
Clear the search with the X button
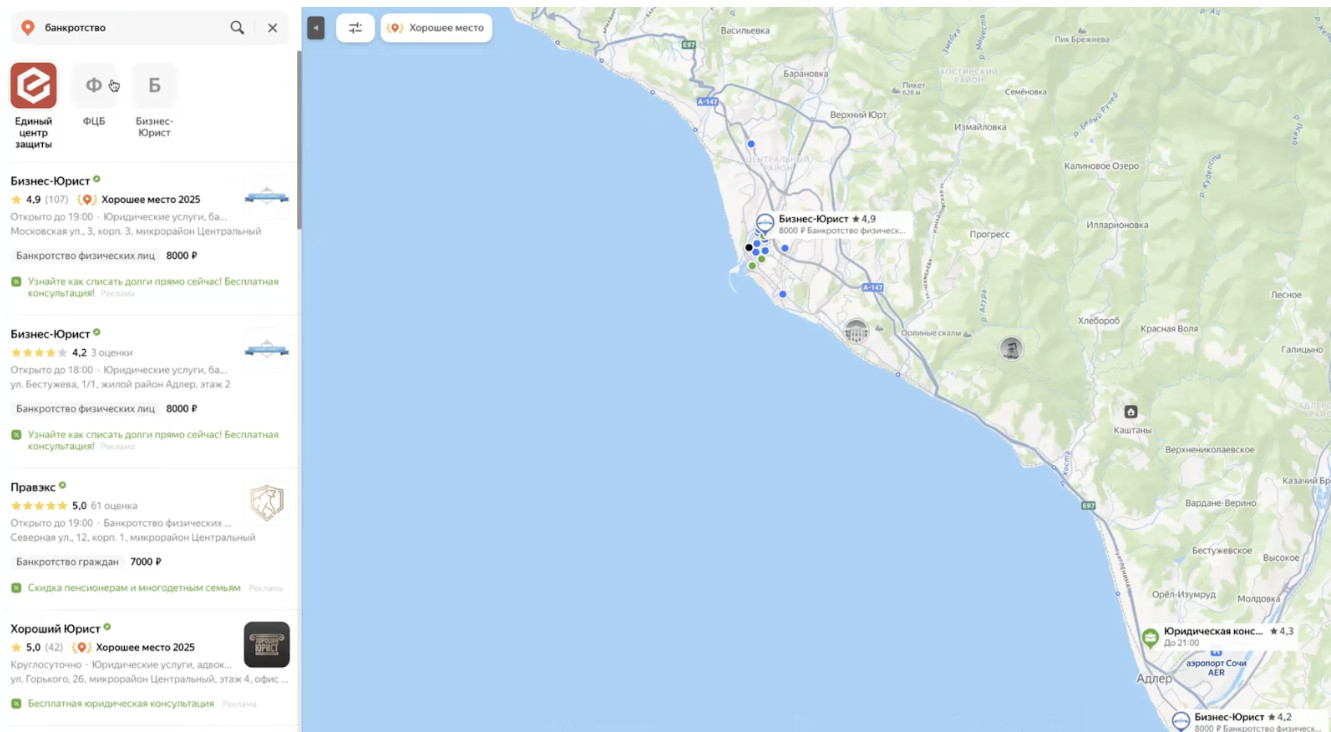[x=272, y=28]
